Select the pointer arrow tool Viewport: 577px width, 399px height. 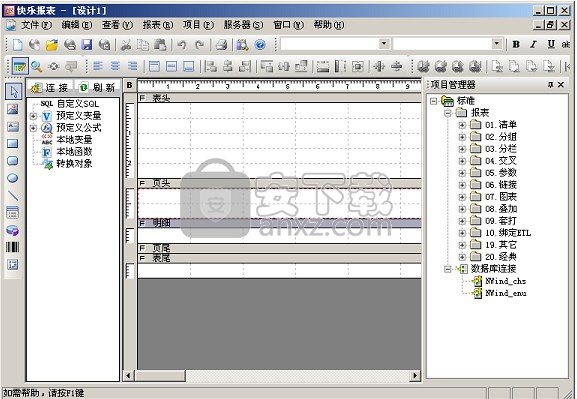[13, 91]
